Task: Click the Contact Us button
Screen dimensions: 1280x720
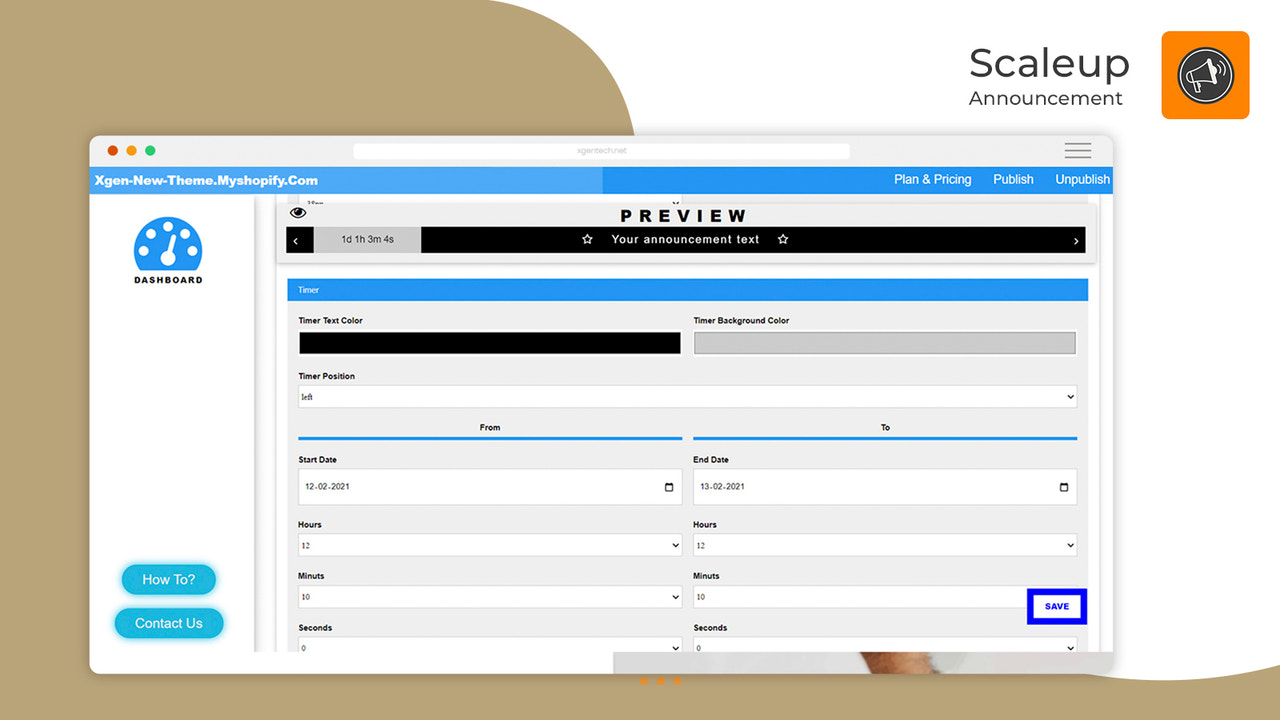Action: pos(168,623)
